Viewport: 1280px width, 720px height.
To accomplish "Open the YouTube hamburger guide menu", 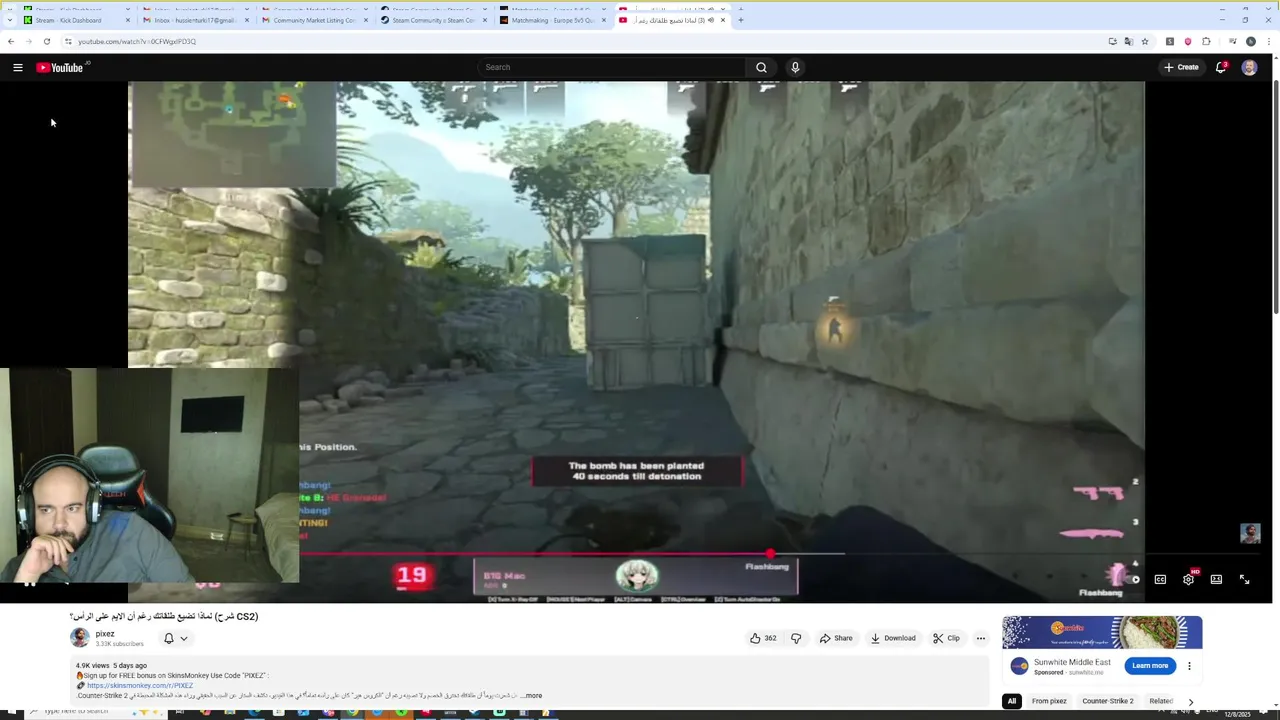I will click(x=18, y=67).
